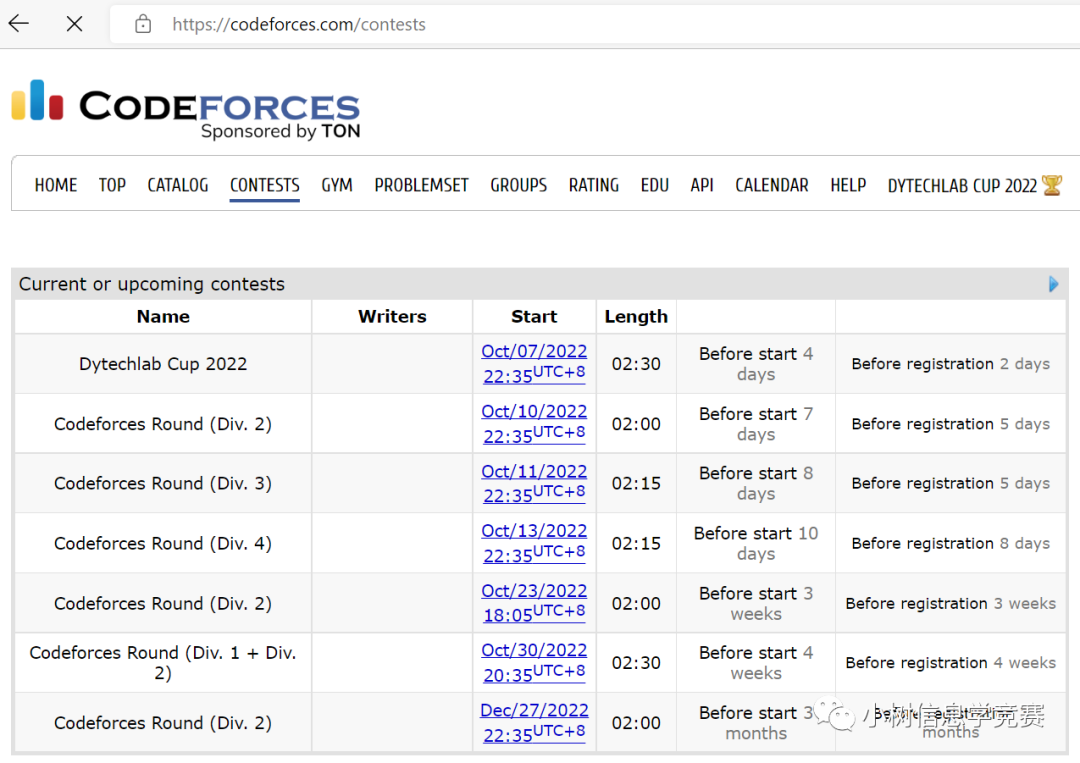1080x763 pixels.
Task: Click the Dytechlab Cup 2022 contest name
Action: 163,364
